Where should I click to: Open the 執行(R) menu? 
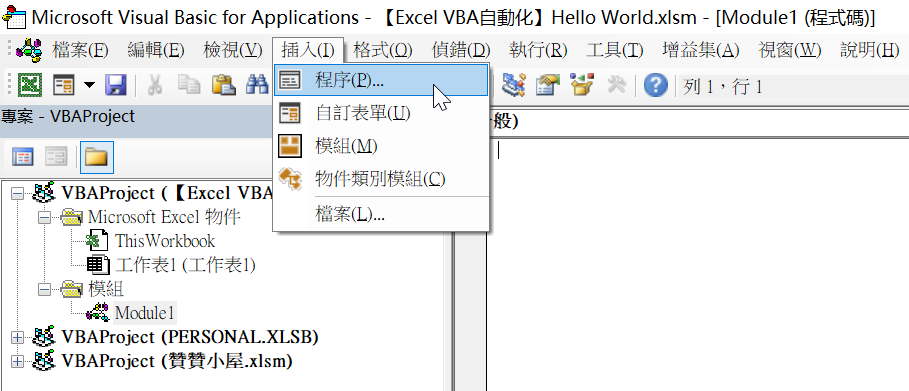(538, 50)
